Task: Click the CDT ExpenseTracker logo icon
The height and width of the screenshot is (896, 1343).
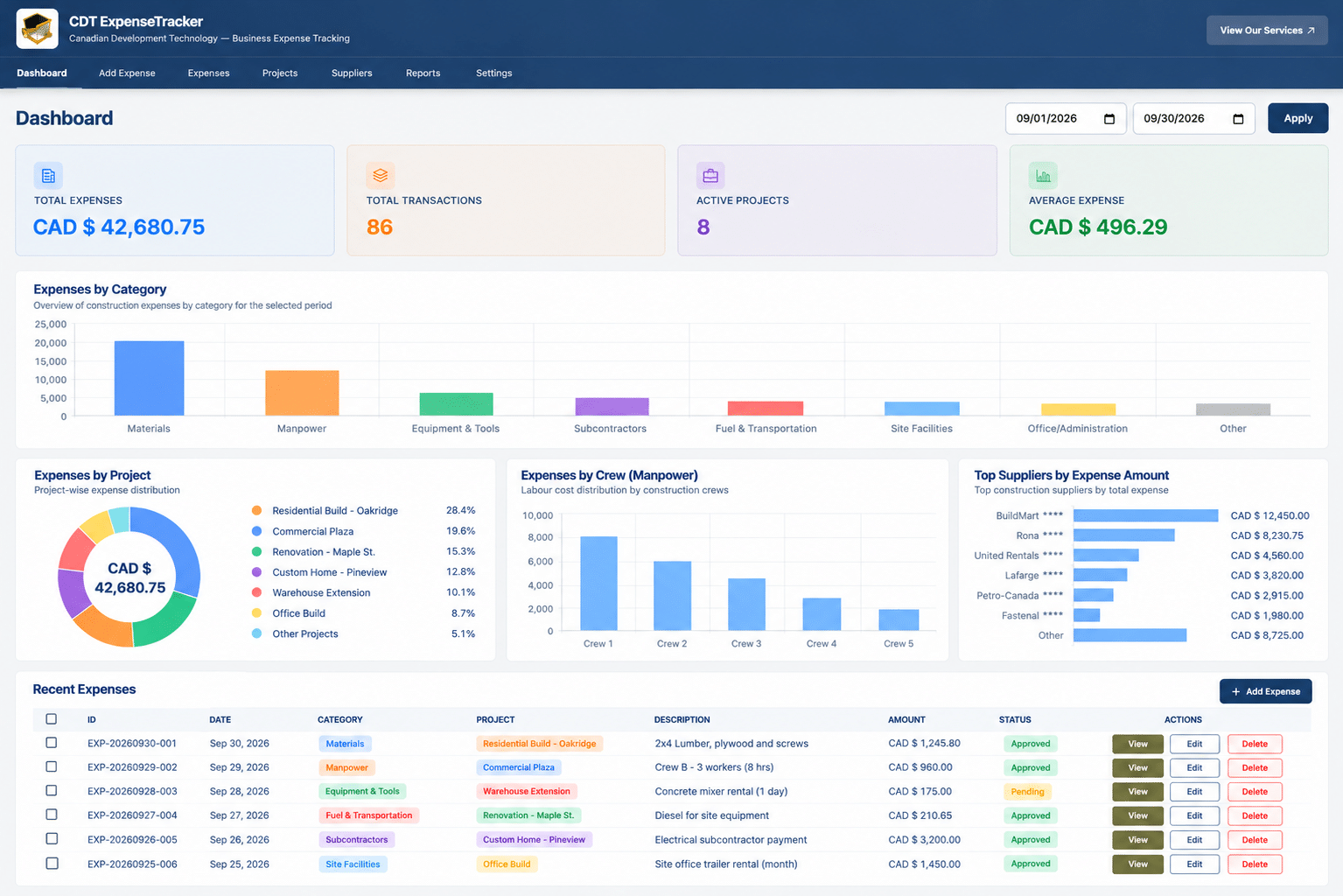Action: pos(37,29)
